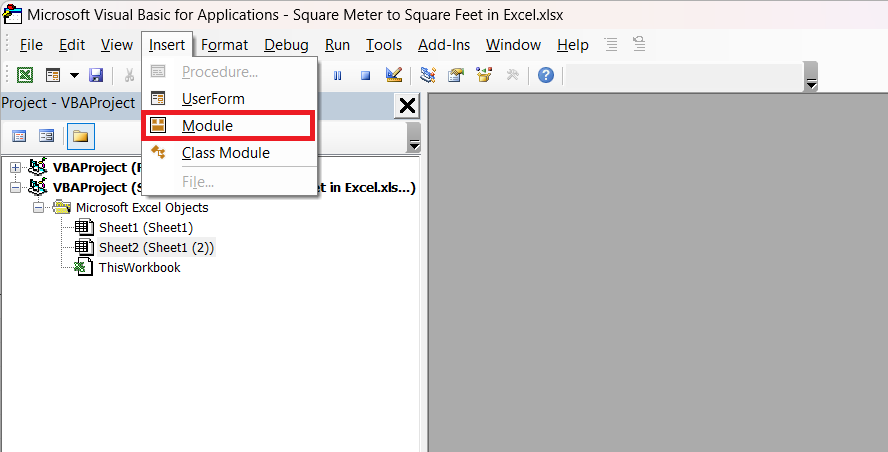Image resolution: width=888 pixels, height=452 pixels.
Task: Open the Help menu
Action: (x=573, y=45)
